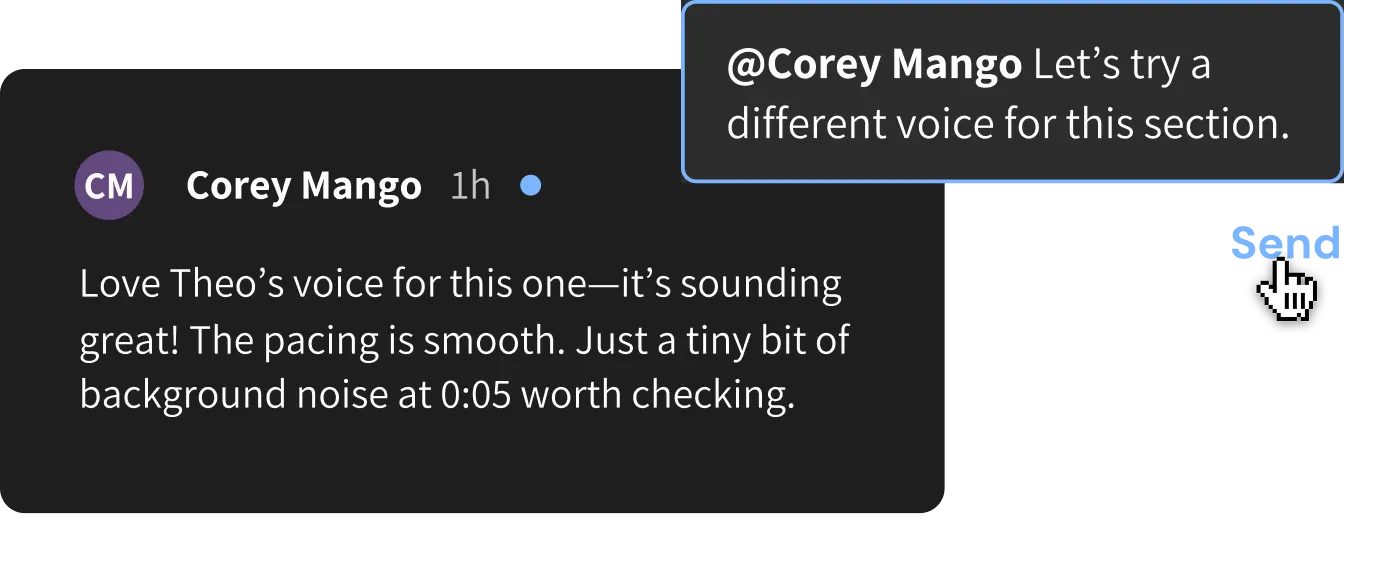Click the blue unread dot indicator
The image size is (1395, 564).
tap(531, 185)
